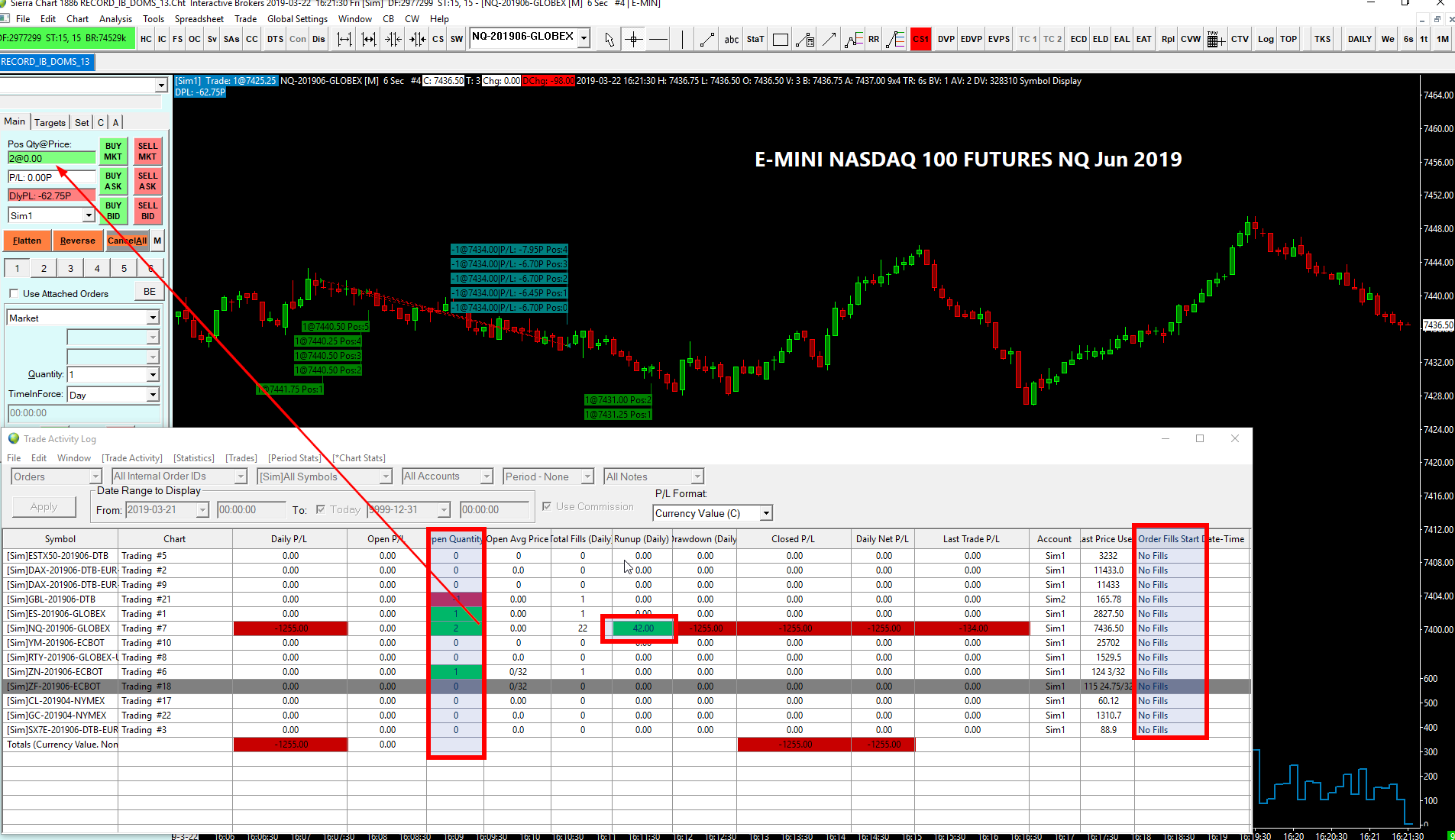Expand the TimeInForce Day dropdown
The height and width of the screenshot is (840, 1455).
153,395
